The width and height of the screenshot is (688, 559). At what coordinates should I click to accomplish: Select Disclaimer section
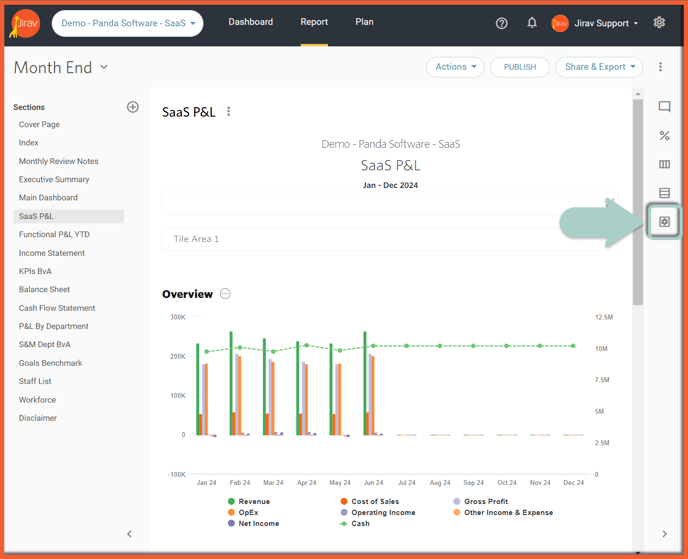(x=38, y=418)
